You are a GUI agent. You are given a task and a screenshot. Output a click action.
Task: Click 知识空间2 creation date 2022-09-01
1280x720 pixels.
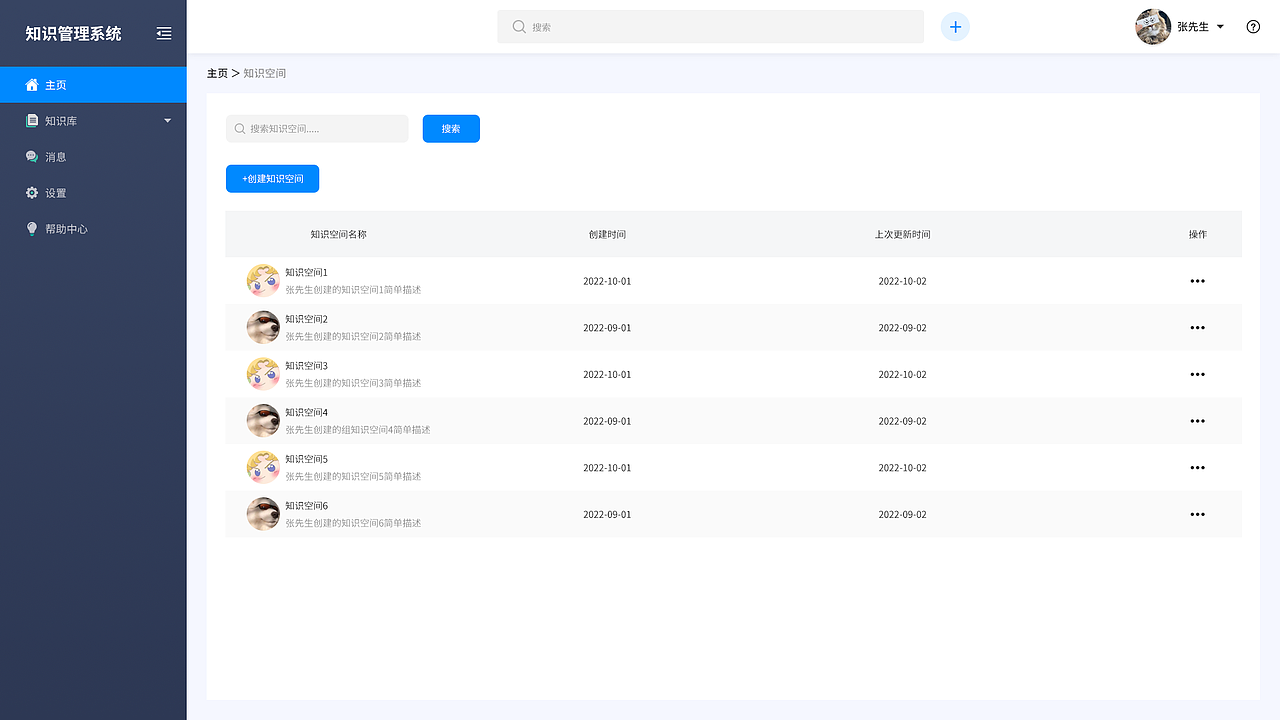[x=607, y=328]
